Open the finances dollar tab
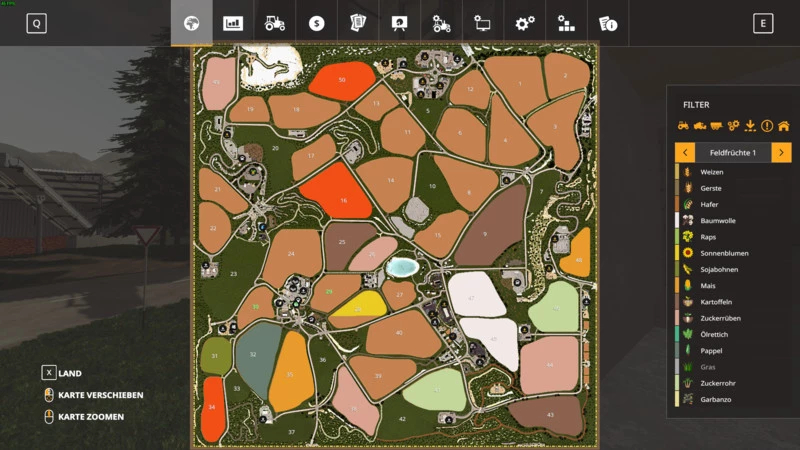 (x=316, y=23)
